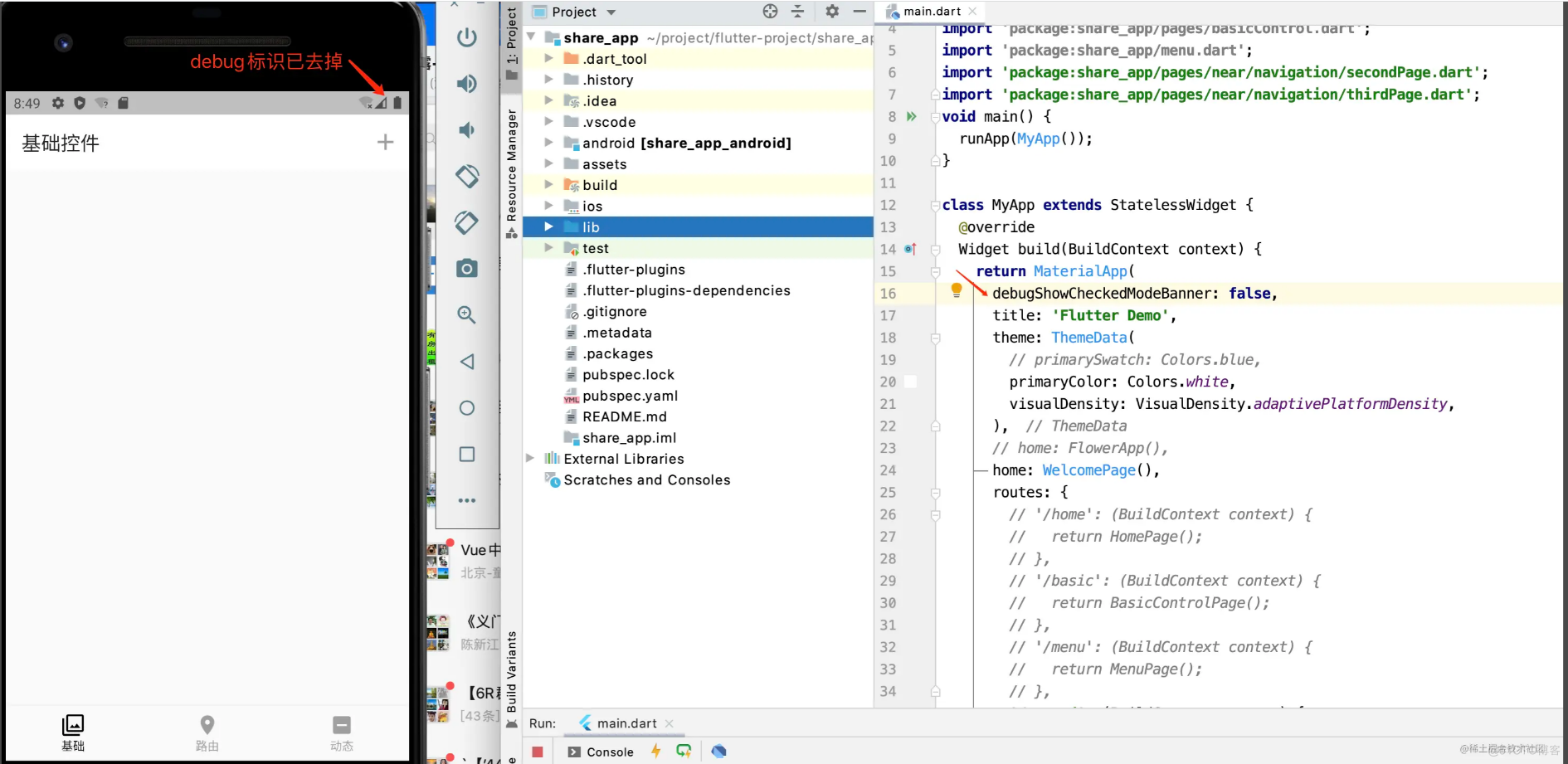Open Dart DevTools icon in Run toolbar
This screenshot has height=764, width=1568.
pyautogui.click(x=718, y=751)
